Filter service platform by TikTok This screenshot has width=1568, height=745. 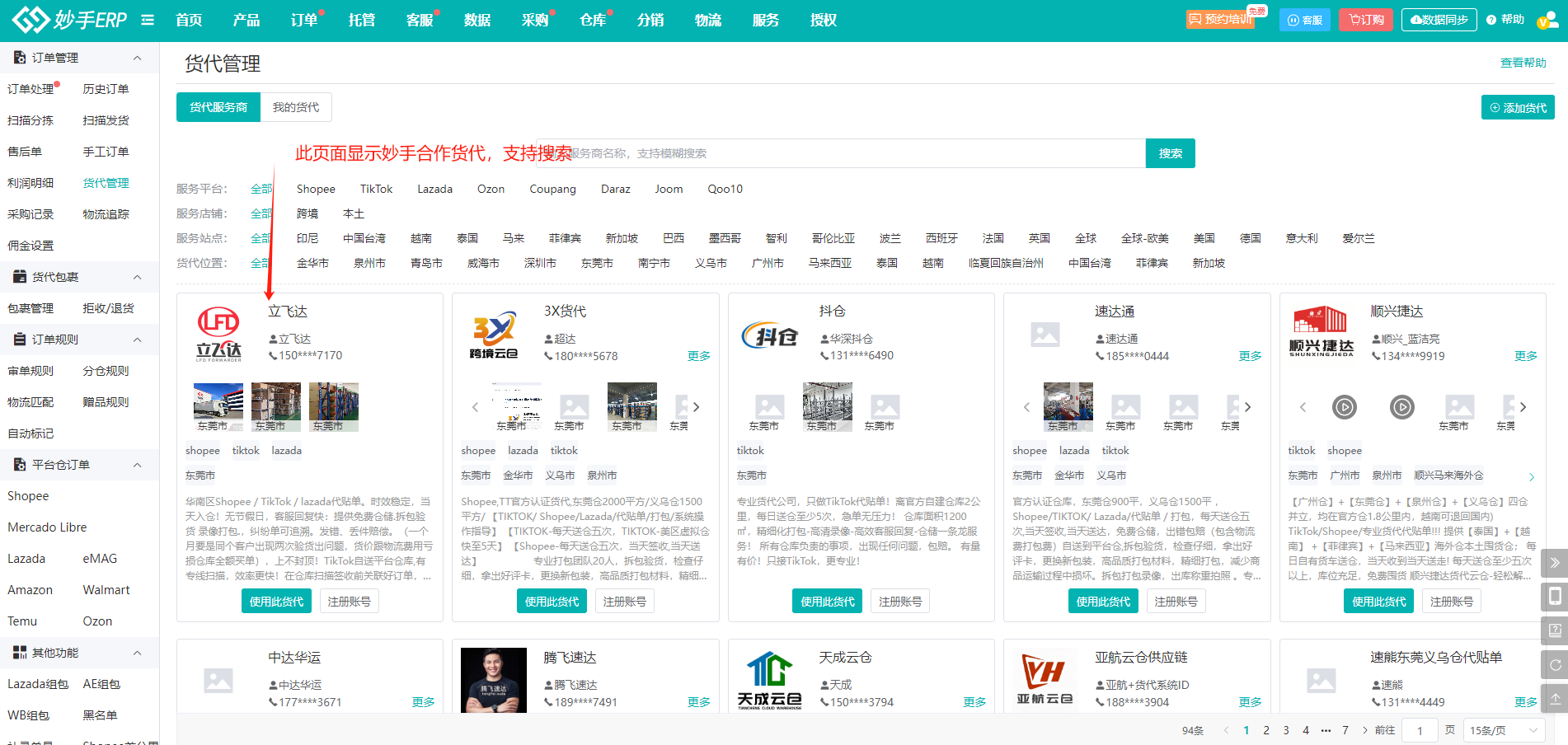376,189
